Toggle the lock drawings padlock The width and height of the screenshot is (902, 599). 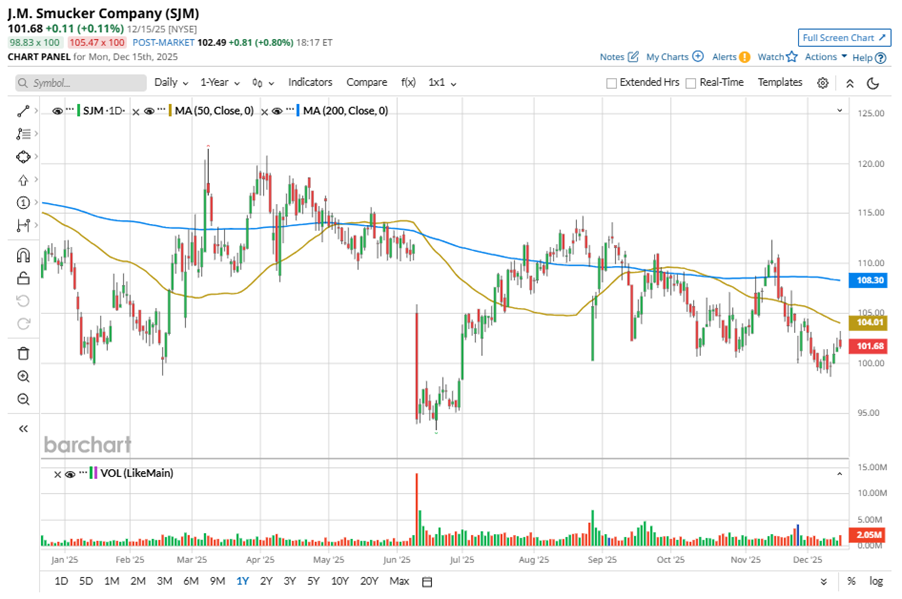click(x=23, y=278)
